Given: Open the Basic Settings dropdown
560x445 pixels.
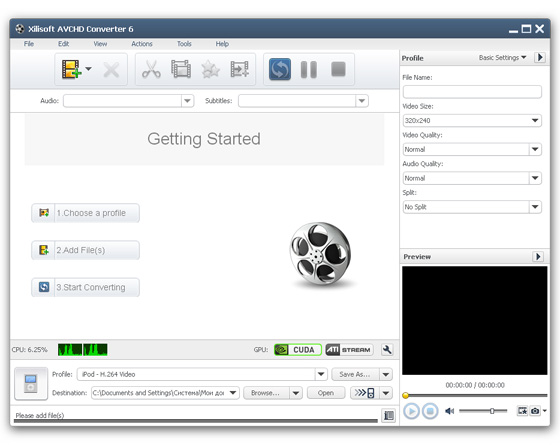Looking at the screenshot, I should click(502, 58).
